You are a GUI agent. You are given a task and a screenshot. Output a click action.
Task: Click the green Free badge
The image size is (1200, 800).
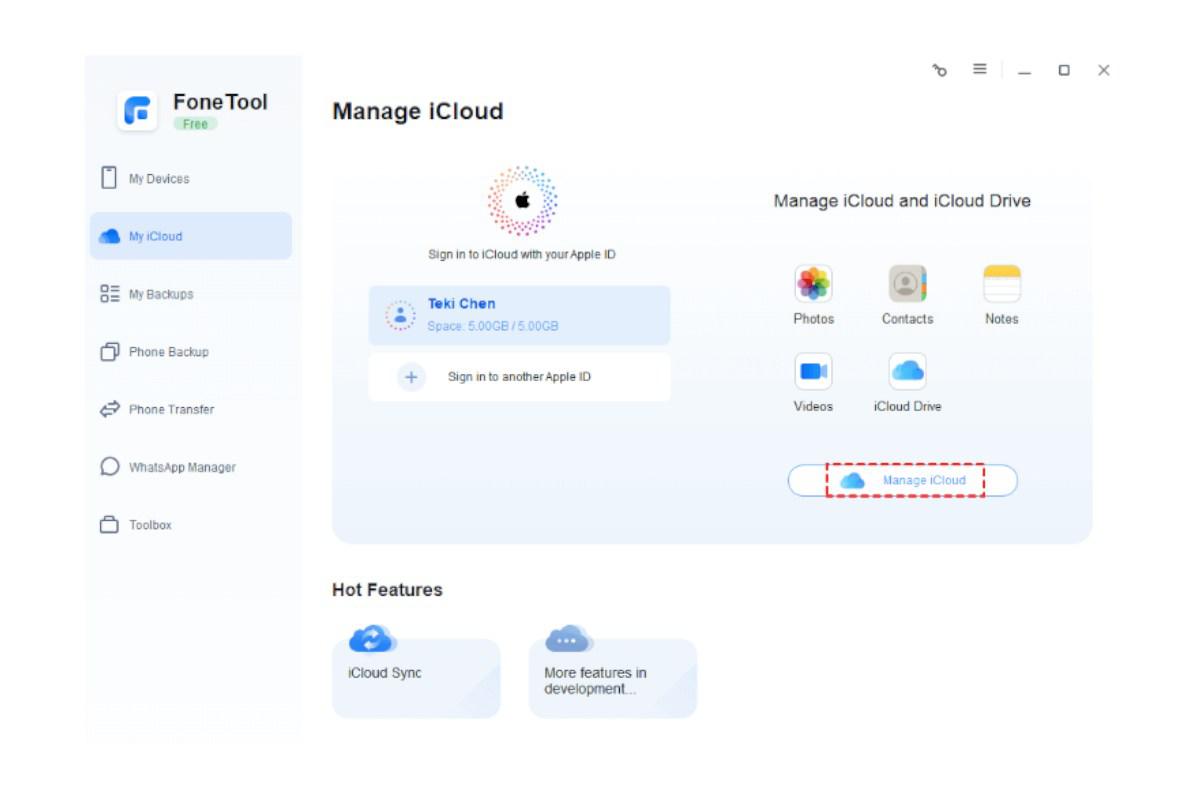[195, 124]
